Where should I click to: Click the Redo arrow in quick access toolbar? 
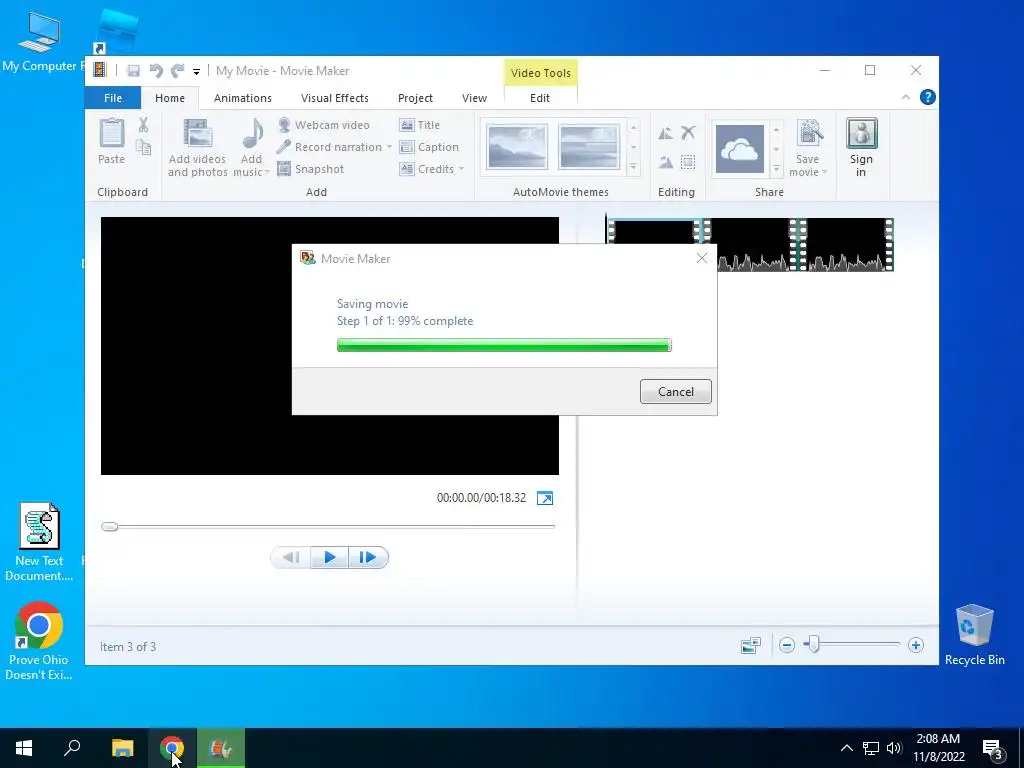pos(177,71)
